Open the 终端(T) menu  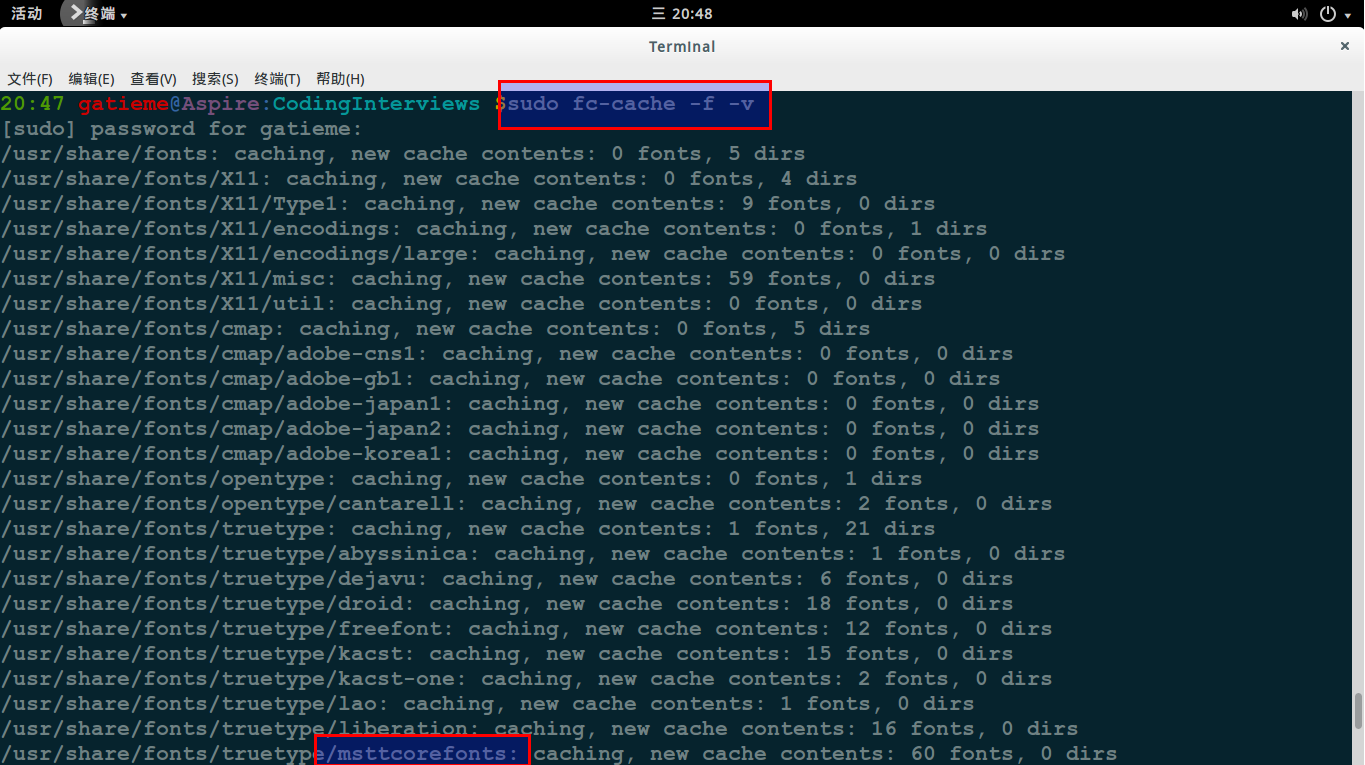277,79
